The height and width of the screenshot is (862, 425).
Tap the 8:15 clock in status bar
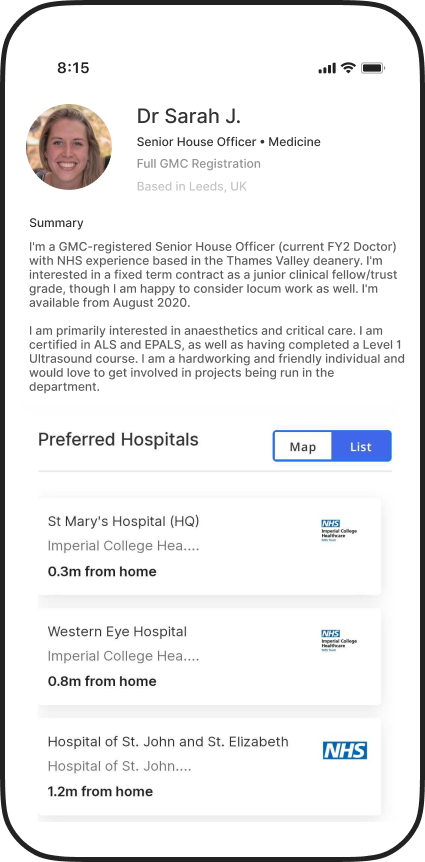coord(73,68)
